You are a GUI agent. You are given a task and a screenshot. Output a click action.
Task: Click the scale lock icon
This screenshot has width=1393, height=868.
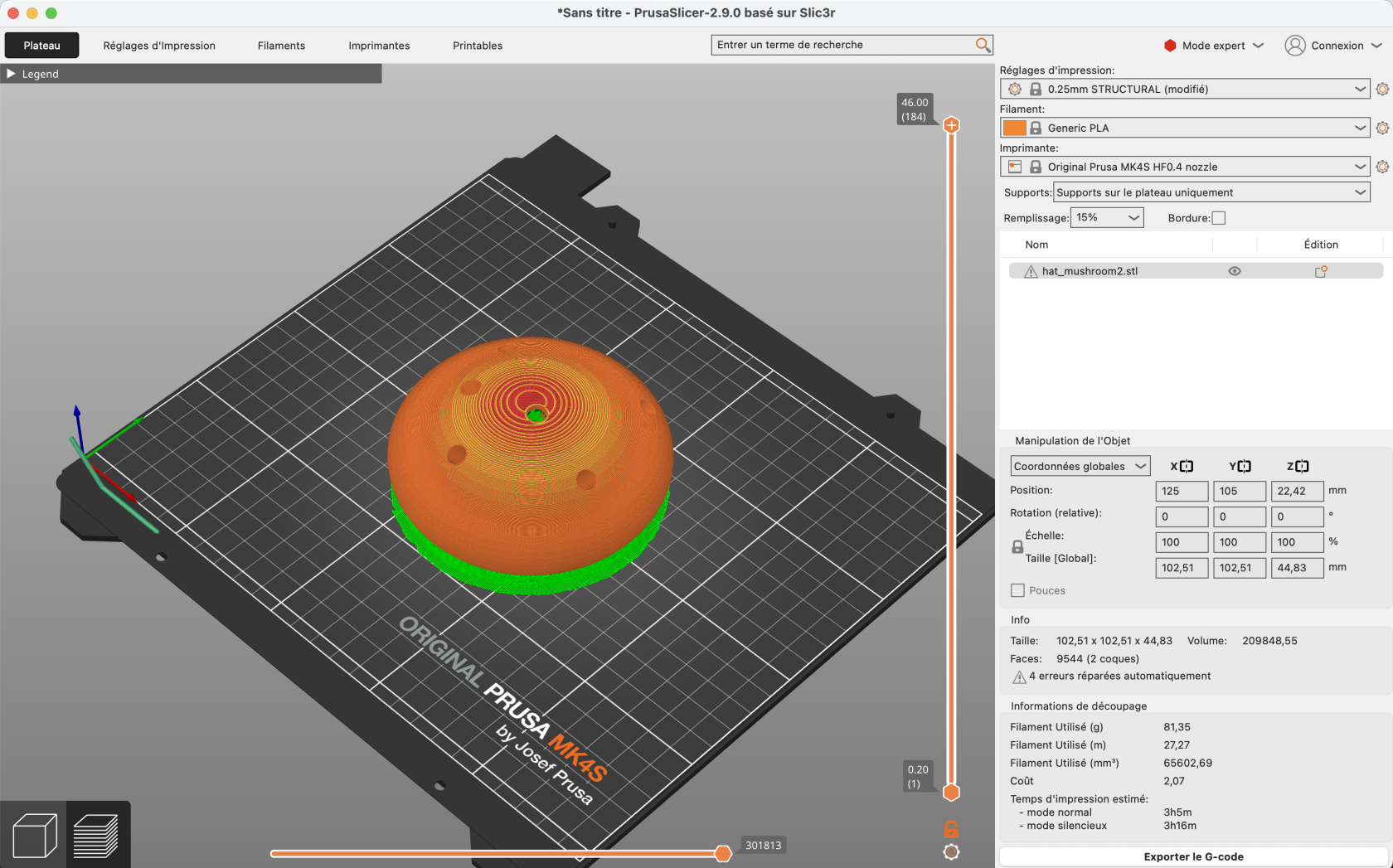pos(1017,547)
